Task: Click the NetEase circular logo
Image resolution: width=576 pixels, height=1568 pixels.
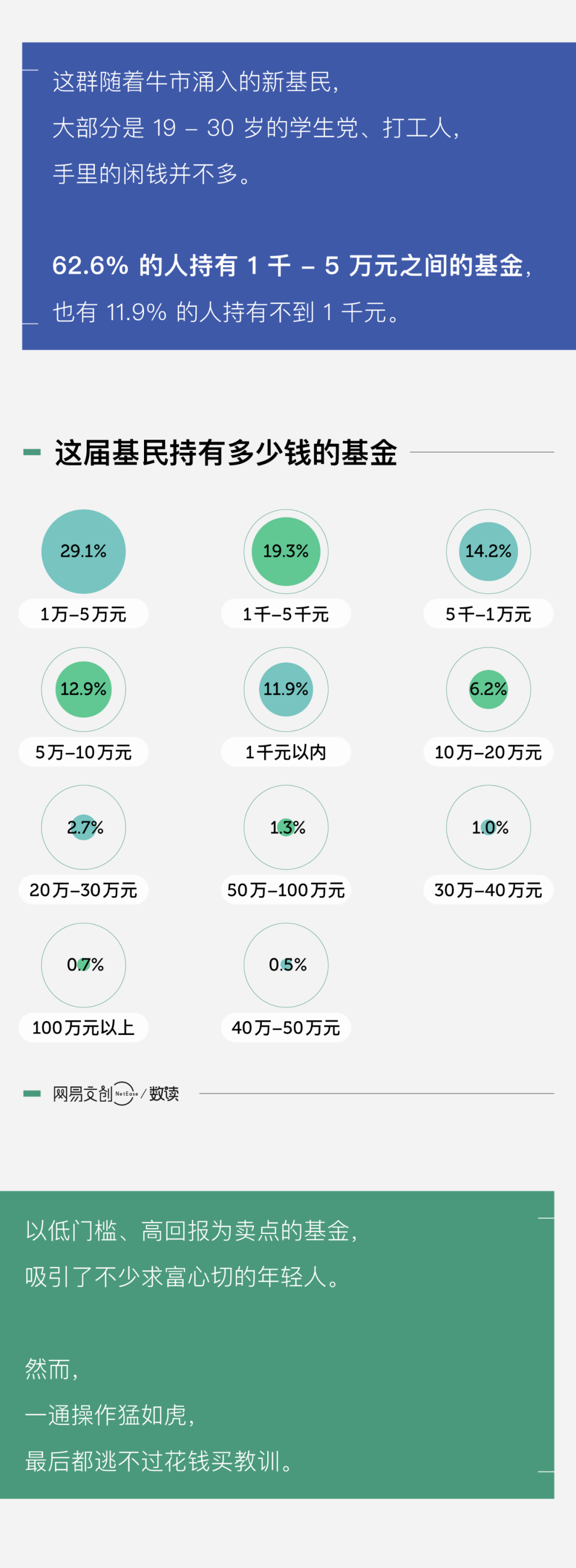Action: point(125,1093)
